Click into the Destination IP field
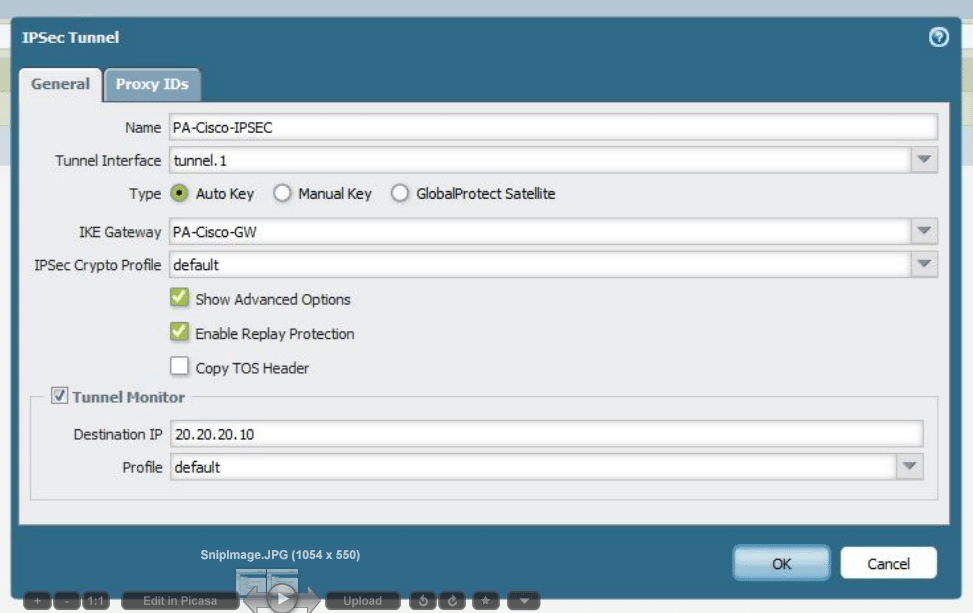 pos(545,434)
